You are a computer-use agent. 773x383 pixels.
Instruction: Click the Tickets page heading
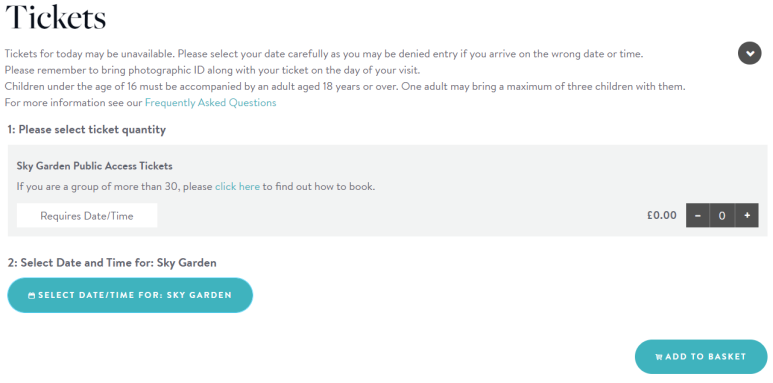(x=55, y=16)
